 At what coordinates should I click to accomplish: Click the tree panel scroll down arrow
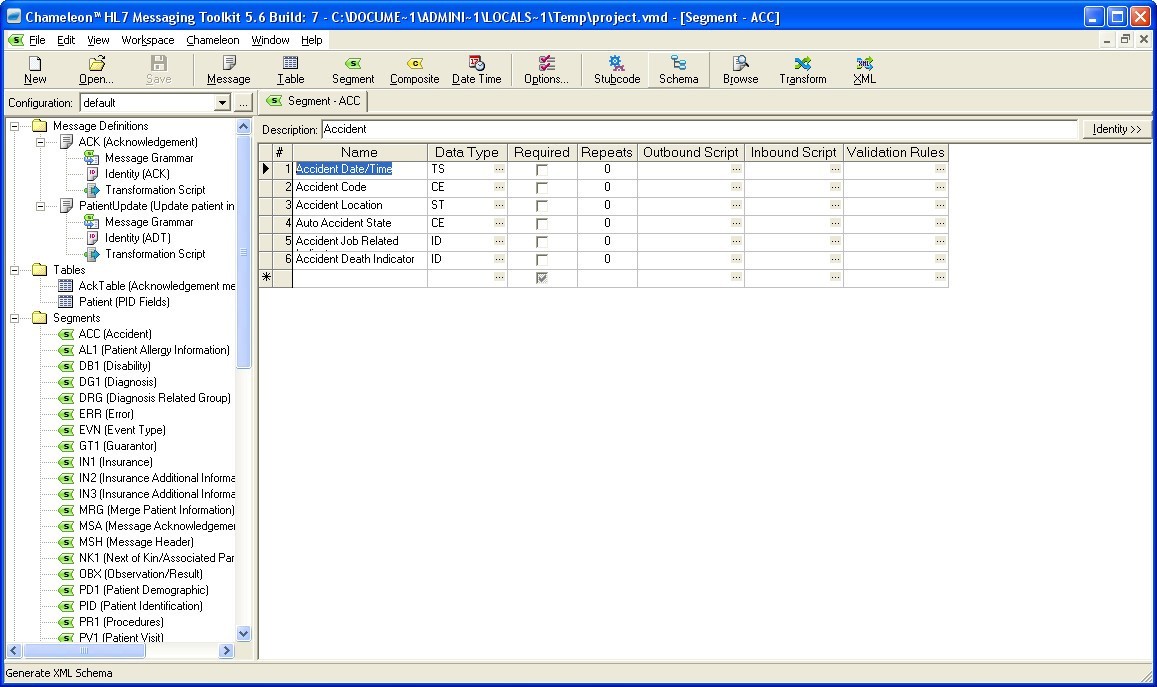coord(244,633)
